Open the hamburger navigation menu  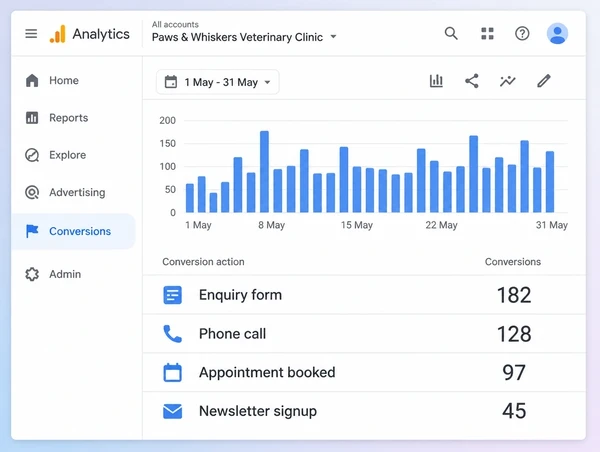click(x=31, y=34)
